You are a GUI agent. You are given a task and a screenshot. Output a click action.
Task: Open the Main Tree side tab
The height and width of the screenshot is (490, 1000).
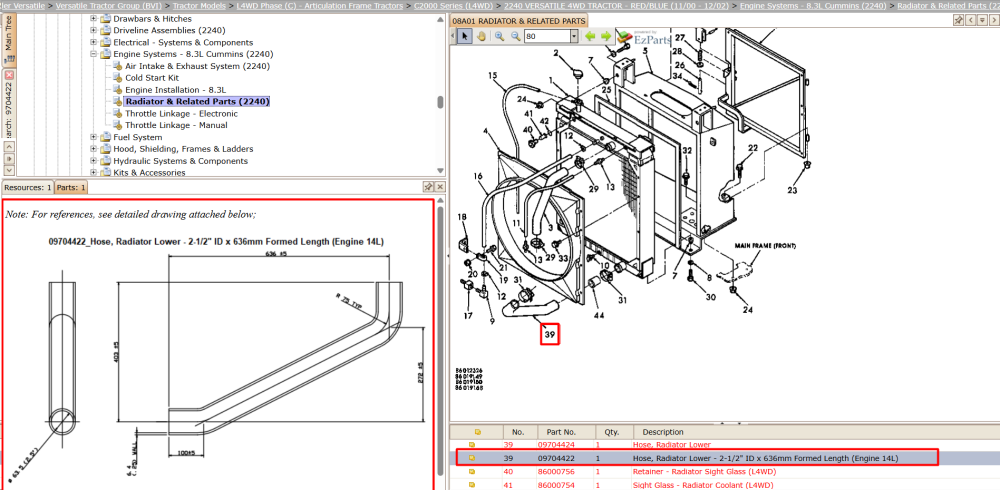click(9, 39)
